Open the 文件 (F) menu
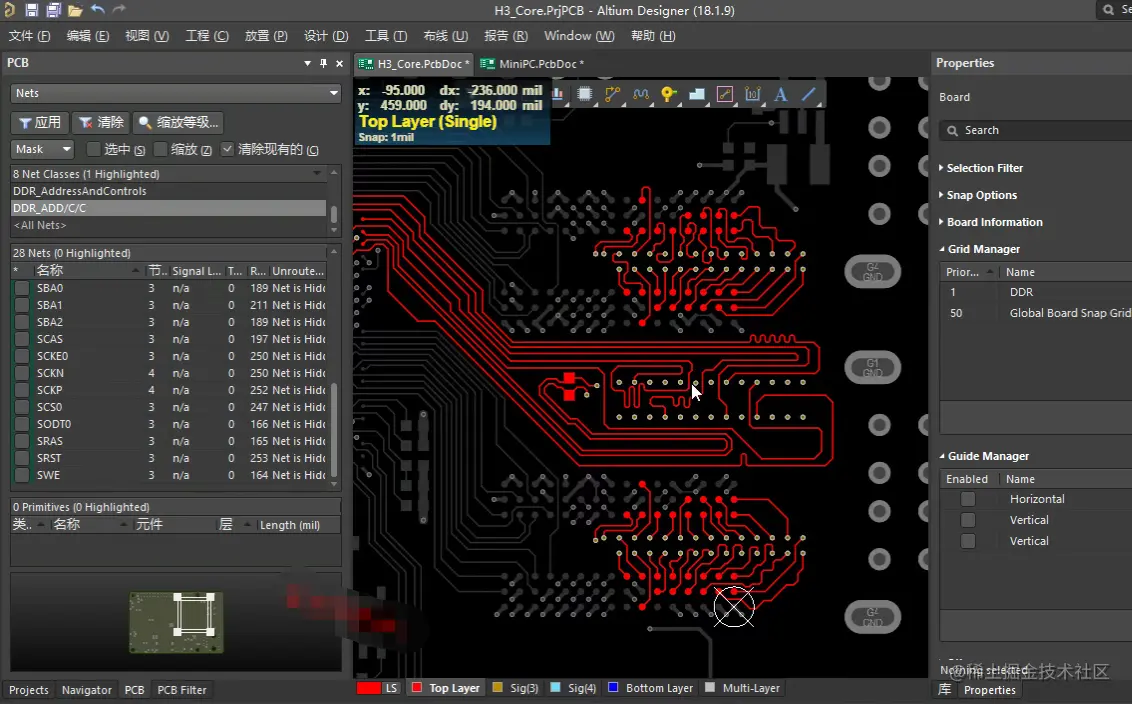The width and height of the screenshot is (1132, 704). click(x=30, y=35)
